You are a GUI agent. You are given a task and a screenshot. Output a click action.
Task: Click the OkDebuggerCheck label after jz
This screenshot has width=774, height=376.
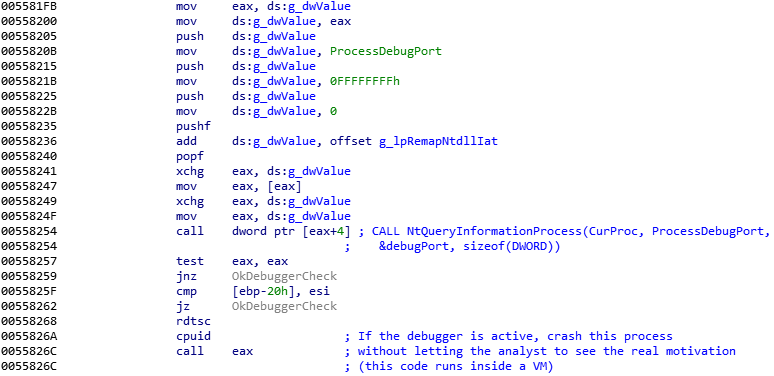284,306
